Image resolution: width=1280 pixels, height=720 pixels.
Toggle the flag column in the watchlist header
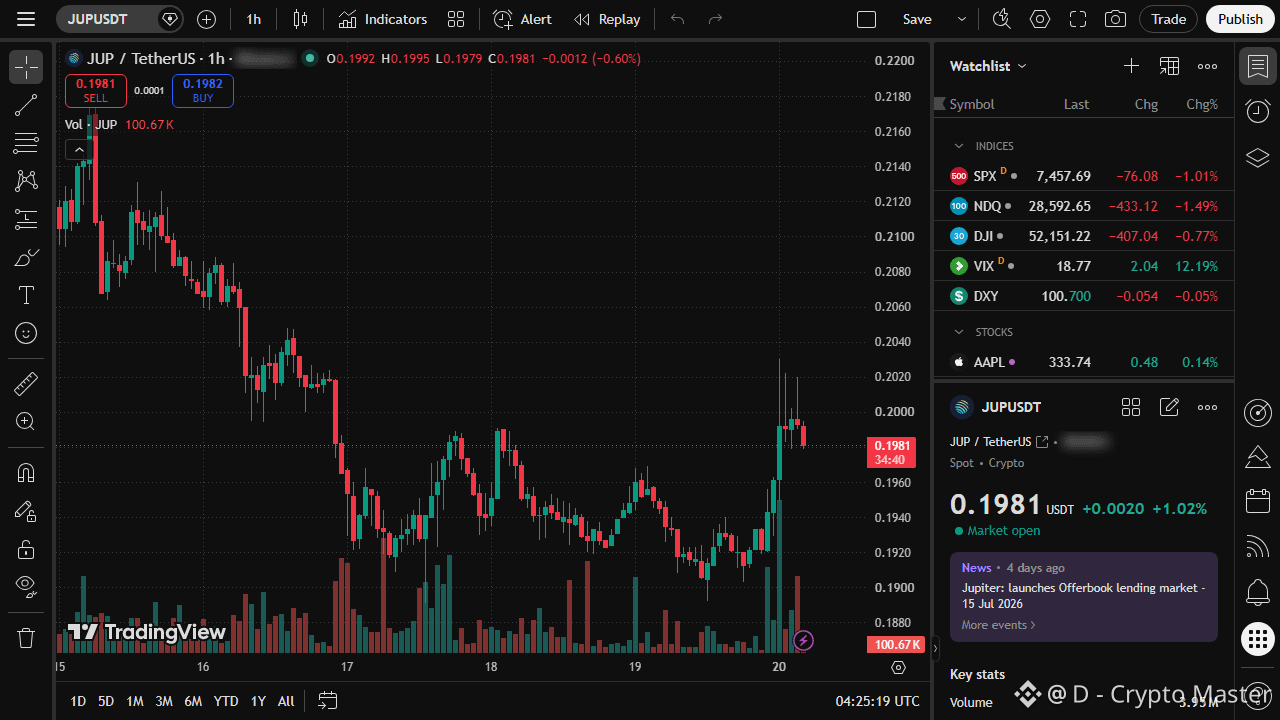click(x=939, y=104)
